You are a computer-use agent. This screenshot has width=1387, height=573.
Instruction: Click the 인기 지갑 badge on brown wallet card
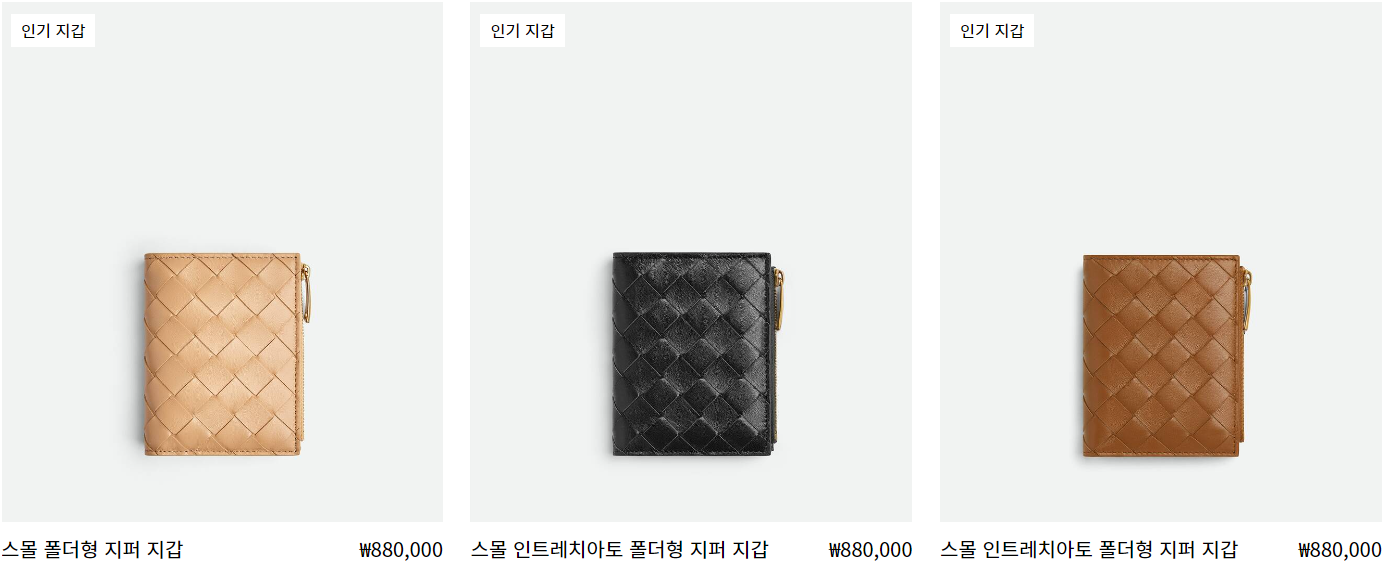pos(992,31)
